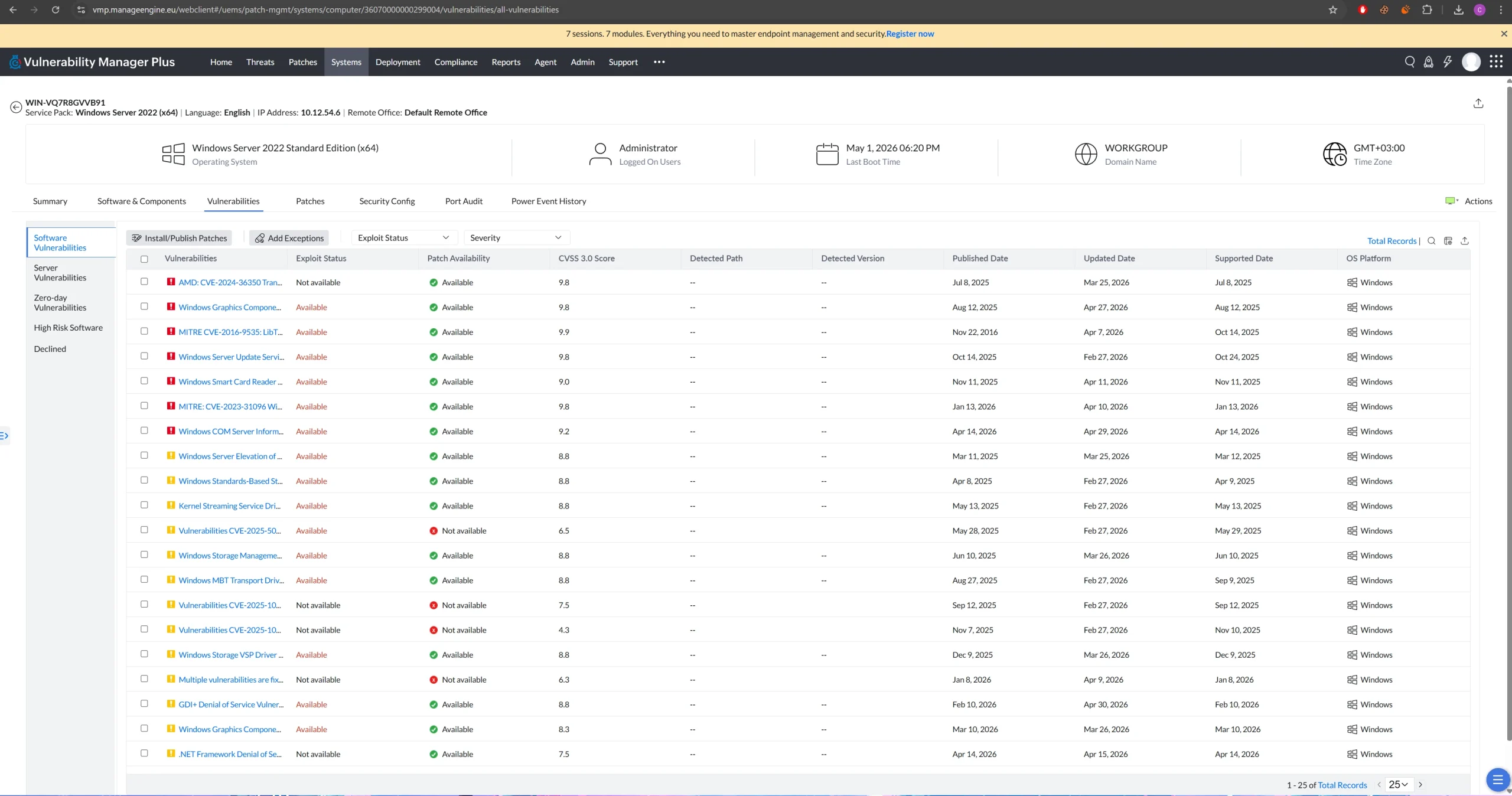Viewport: 1512px width, 796px height.
Task: Click the Total Records link above table
Action: click(1392, 240)
